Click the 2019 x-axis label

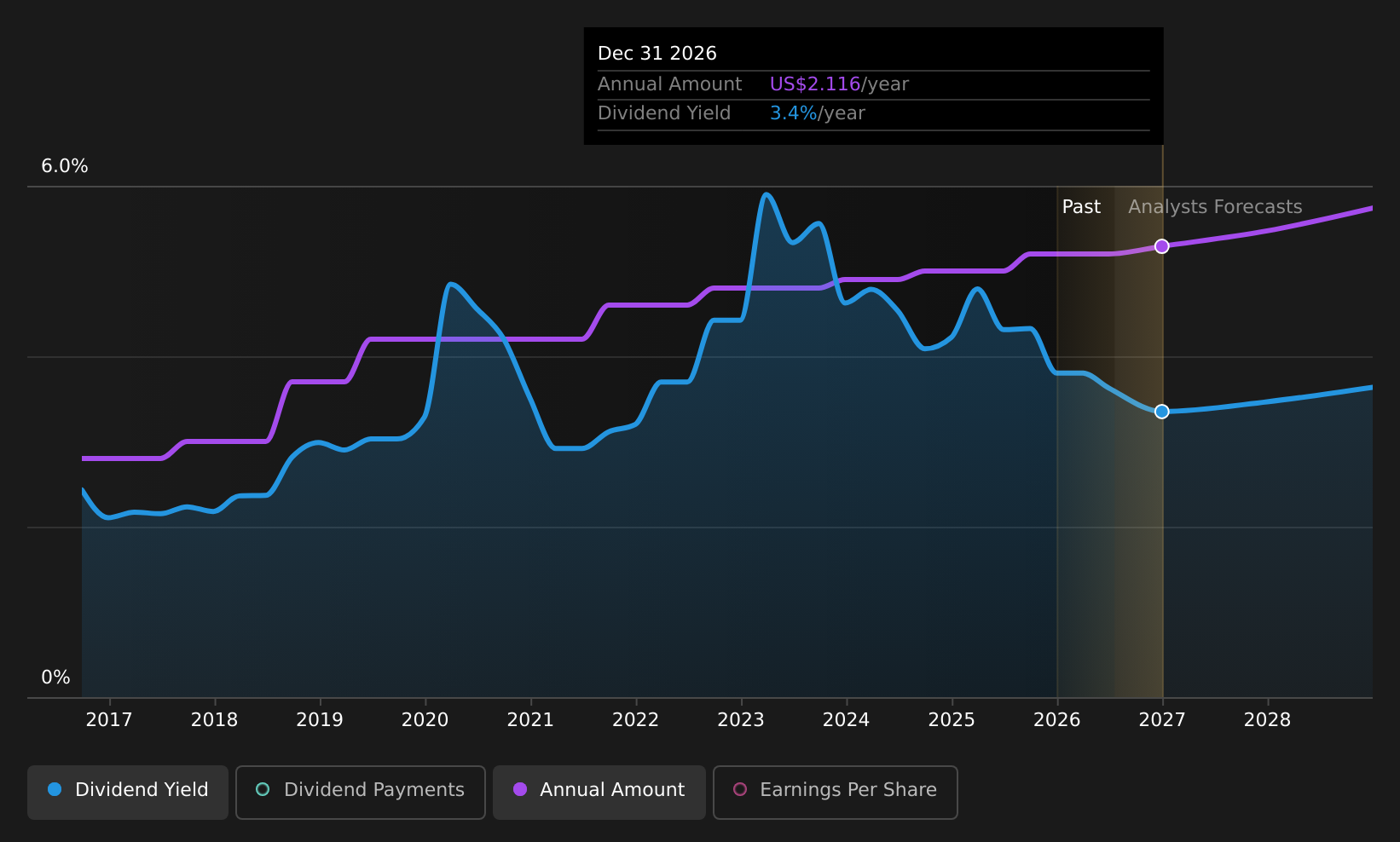click(320, 720)
